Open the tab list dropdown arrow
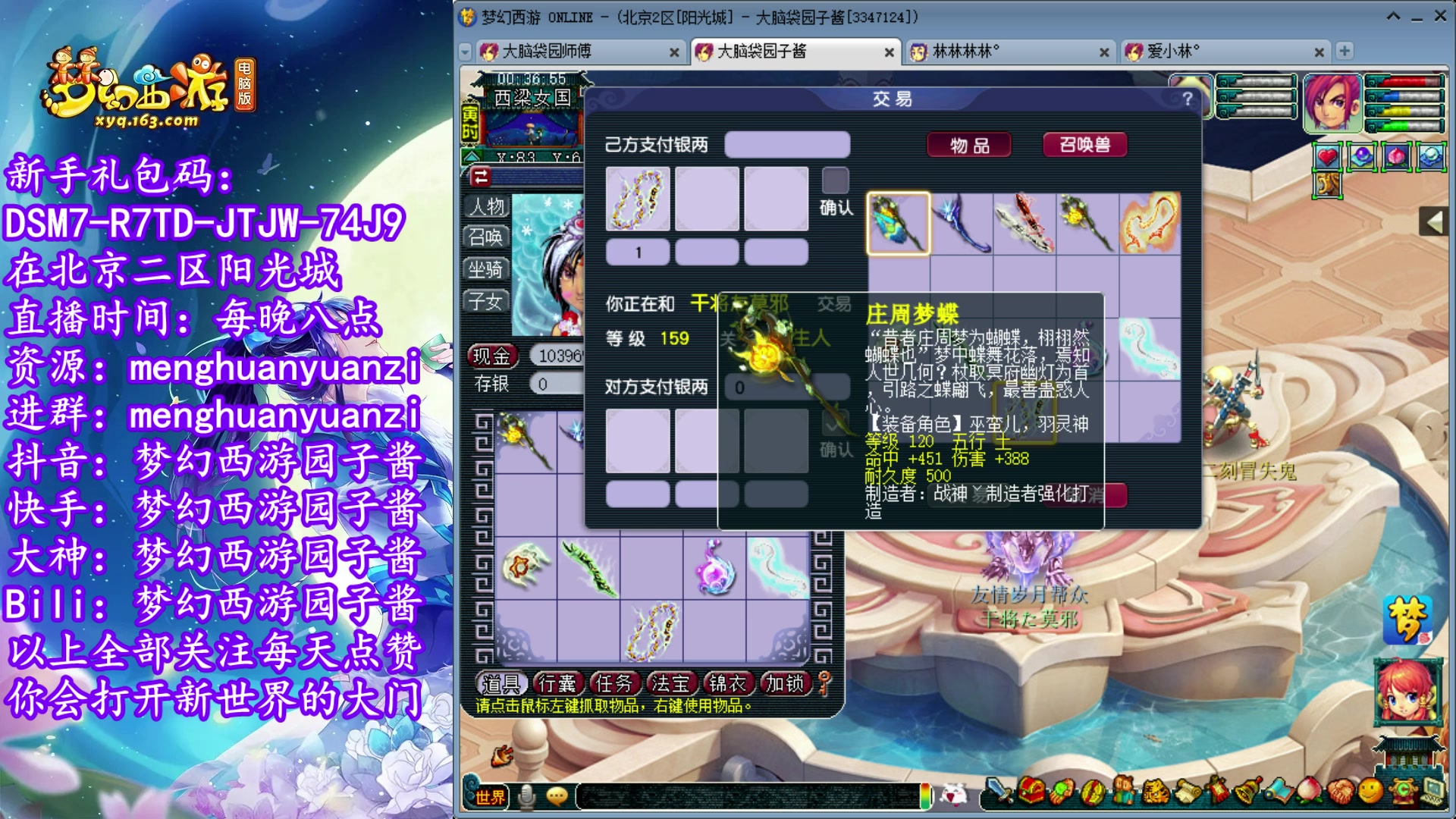1456x819 pixels. pos(466,52)
